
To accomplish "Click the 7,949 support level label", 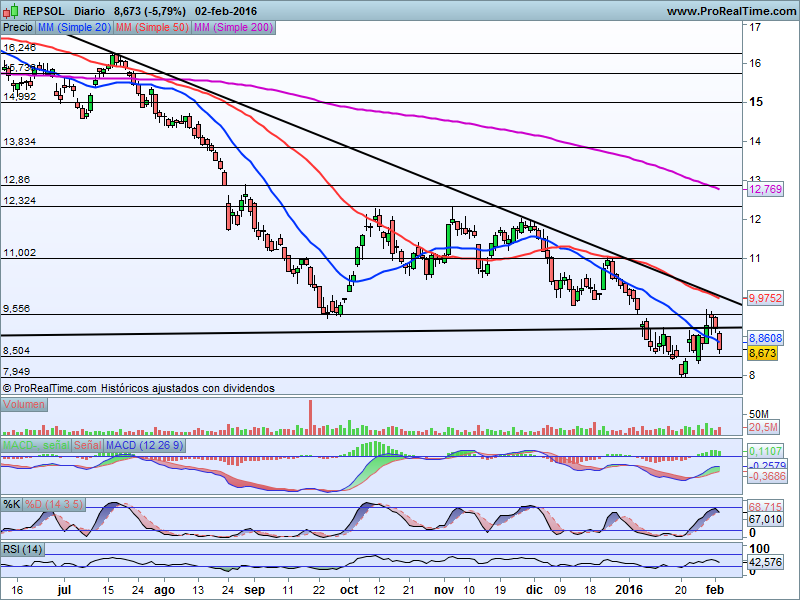I will [x=17, y=371].
